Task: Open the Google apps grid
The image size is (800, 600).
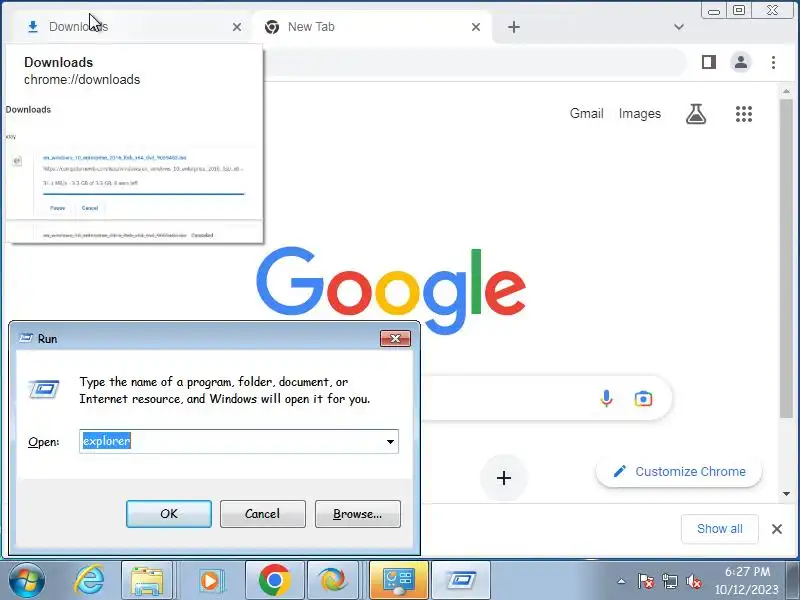Action: click(x=744, y=114)
